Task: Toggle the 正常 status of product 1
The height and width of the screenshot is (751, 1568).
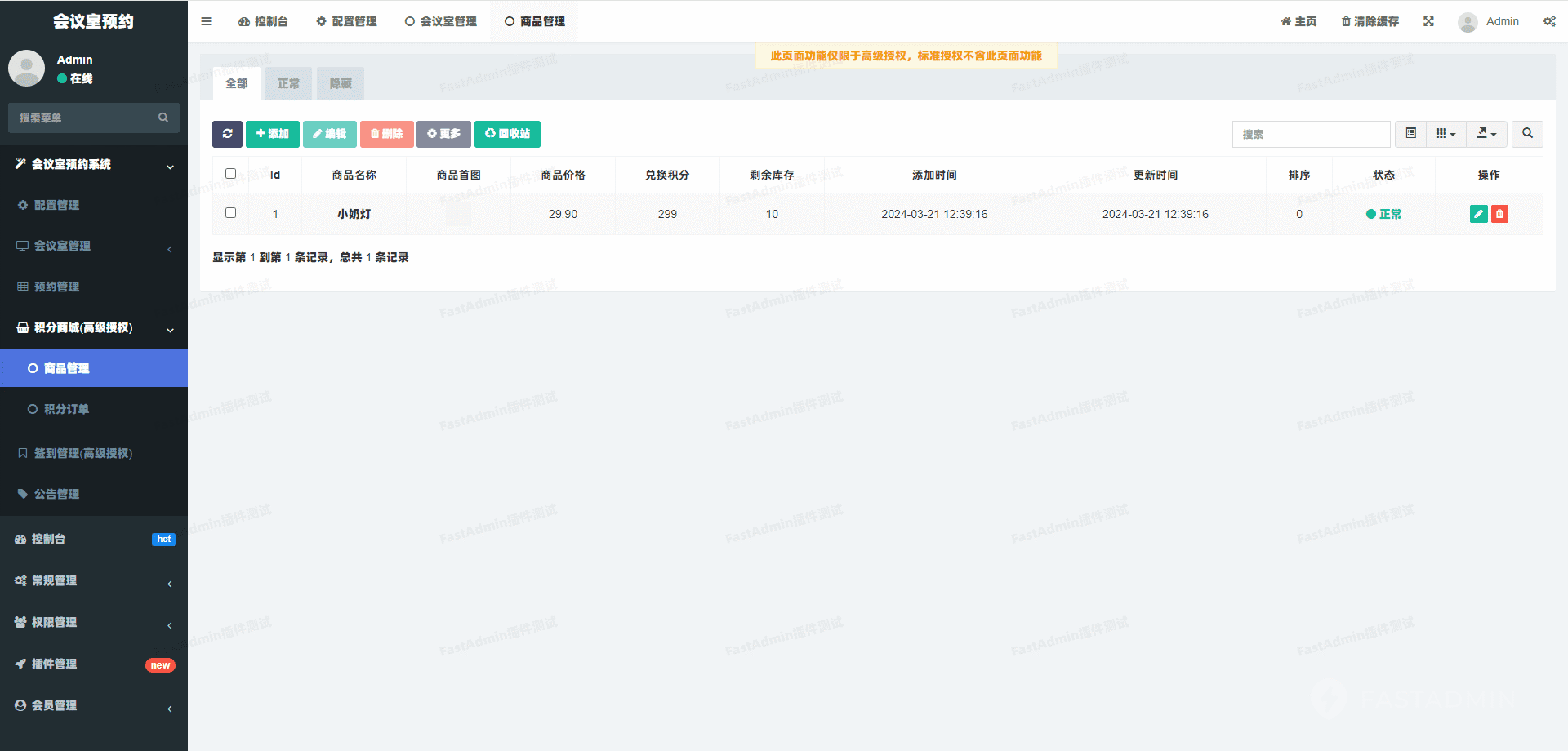Action: point(1383,214)
